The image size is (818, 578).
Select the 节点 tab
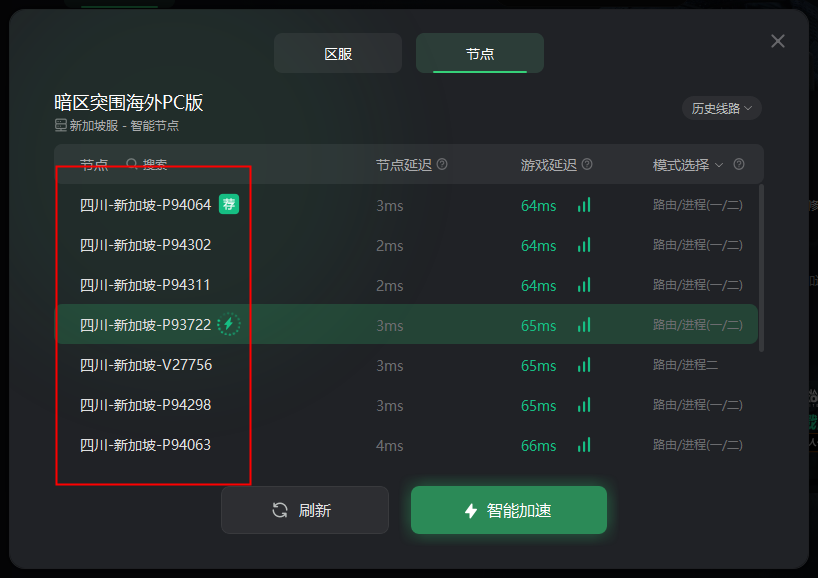coord(480,53)
